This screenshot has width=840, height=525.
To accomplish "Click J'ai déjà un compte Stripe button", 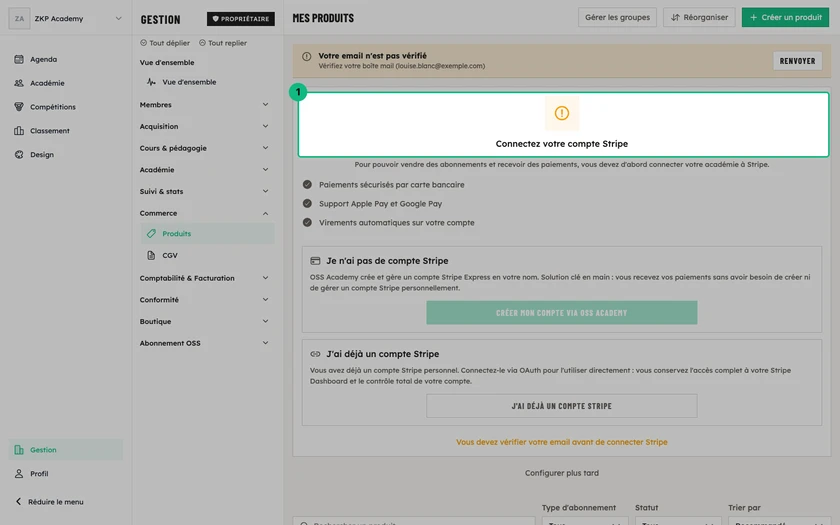I will pyautogui.click(x=561, y=406).
